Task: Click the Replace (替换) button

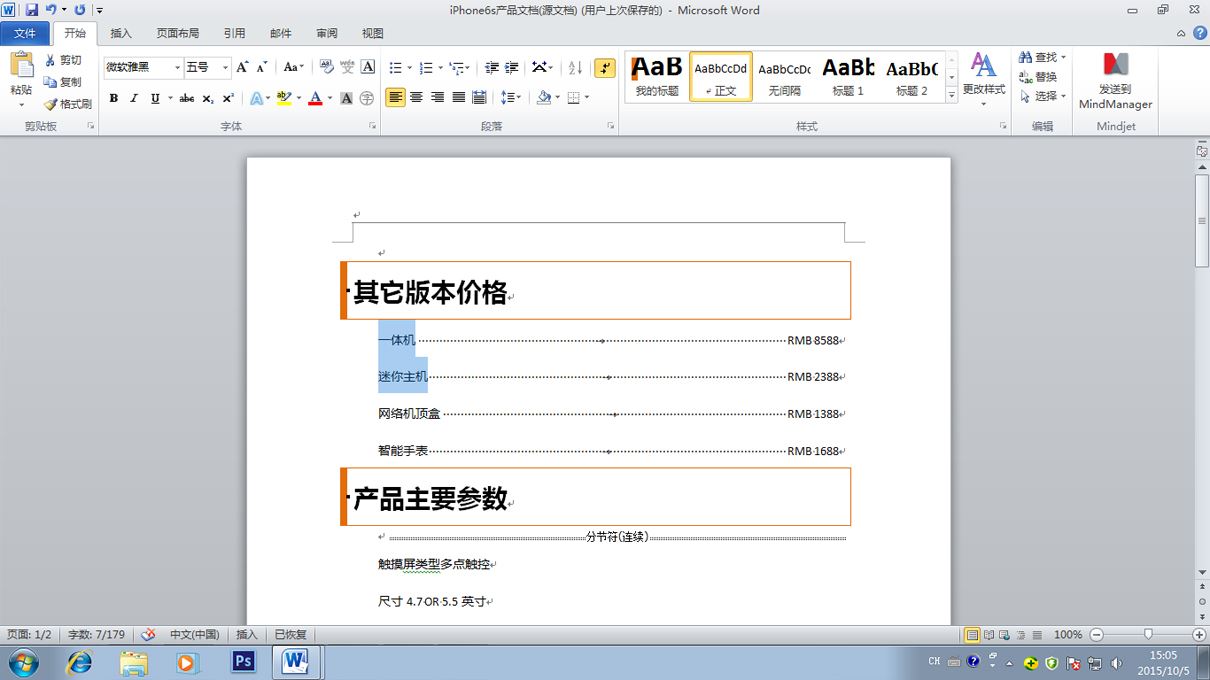Action: coord(1038,77)
